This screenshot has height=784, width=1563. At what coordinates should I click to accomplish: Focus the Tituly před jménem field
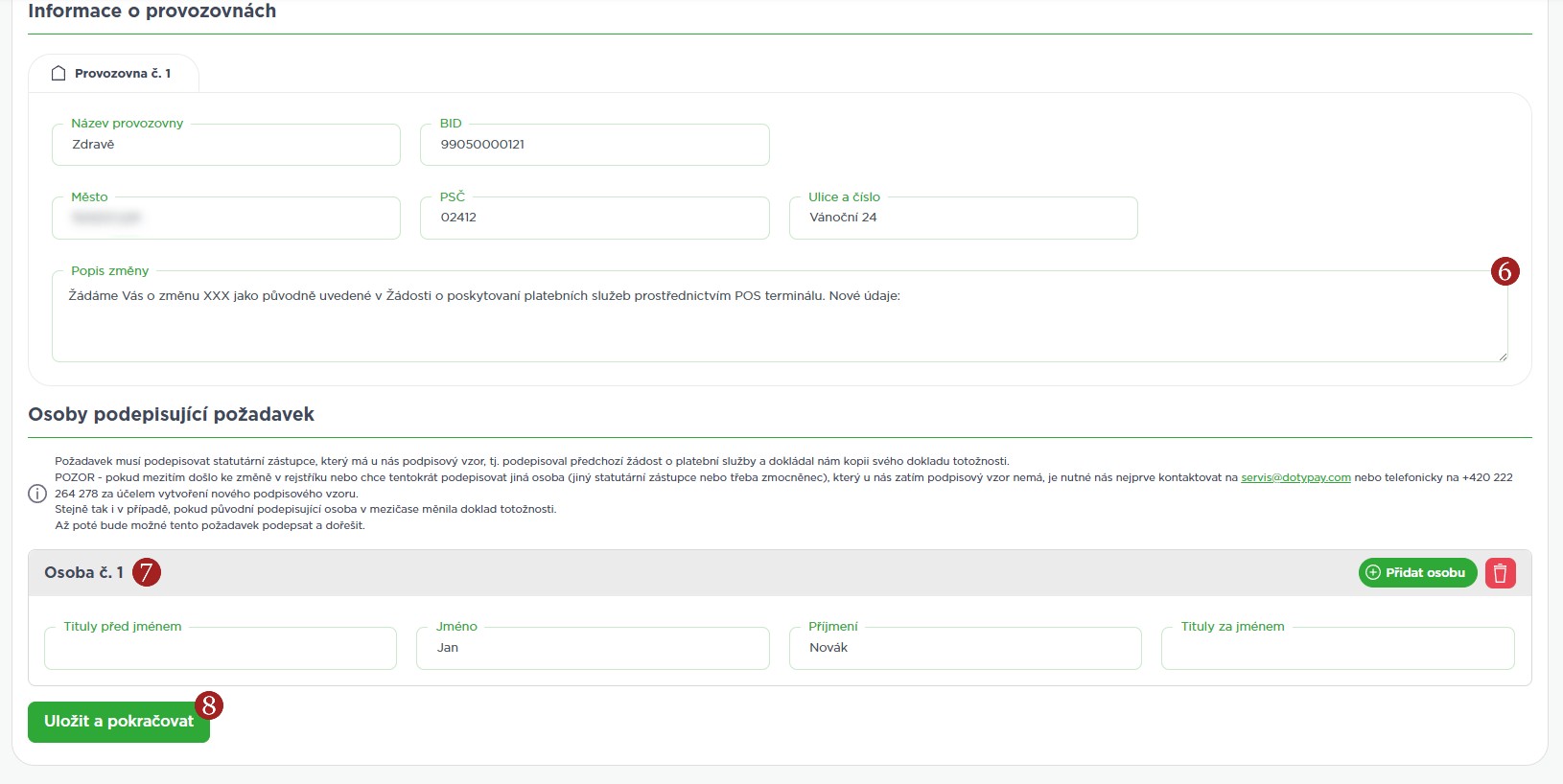click(x=220, y=649)
